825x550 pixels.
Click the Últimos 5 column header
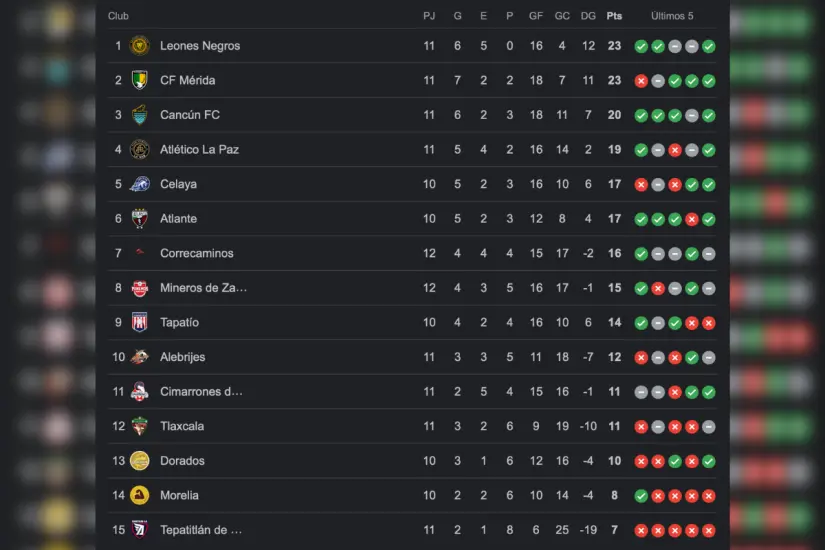[x=672, y=16]
